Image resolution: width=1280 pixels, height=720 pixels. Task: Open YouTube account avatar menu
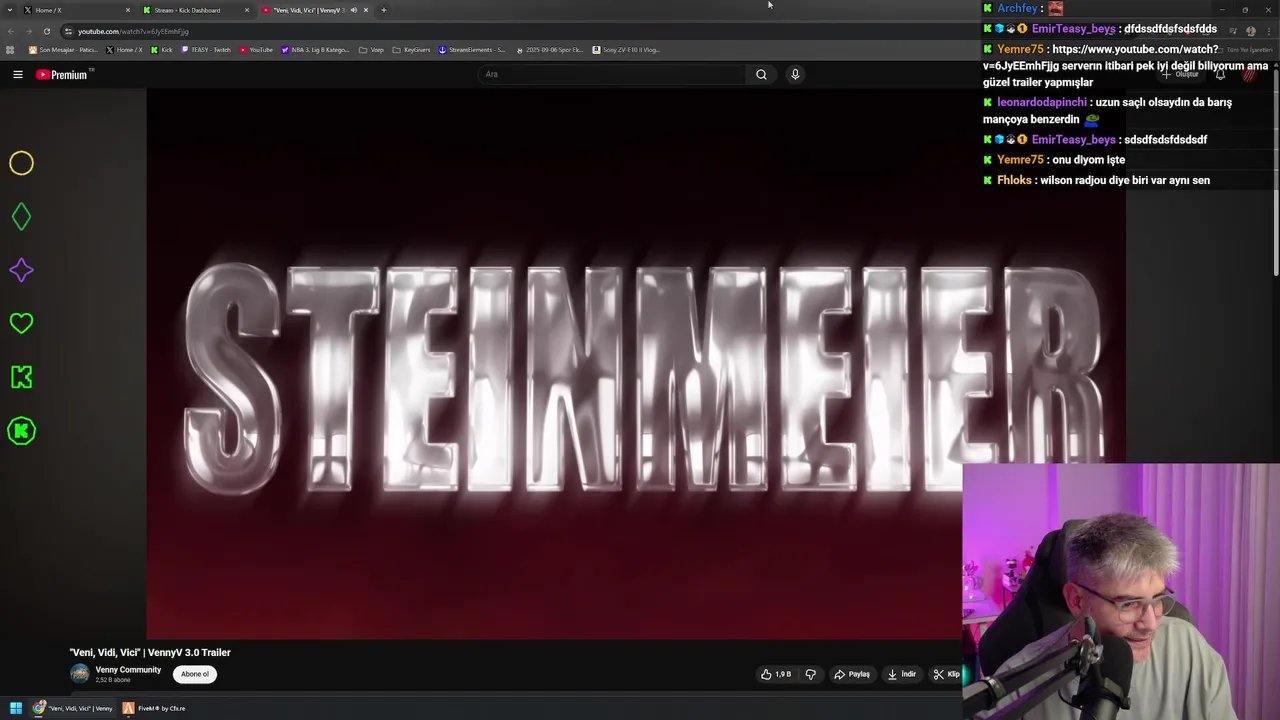pos(1251,74)
